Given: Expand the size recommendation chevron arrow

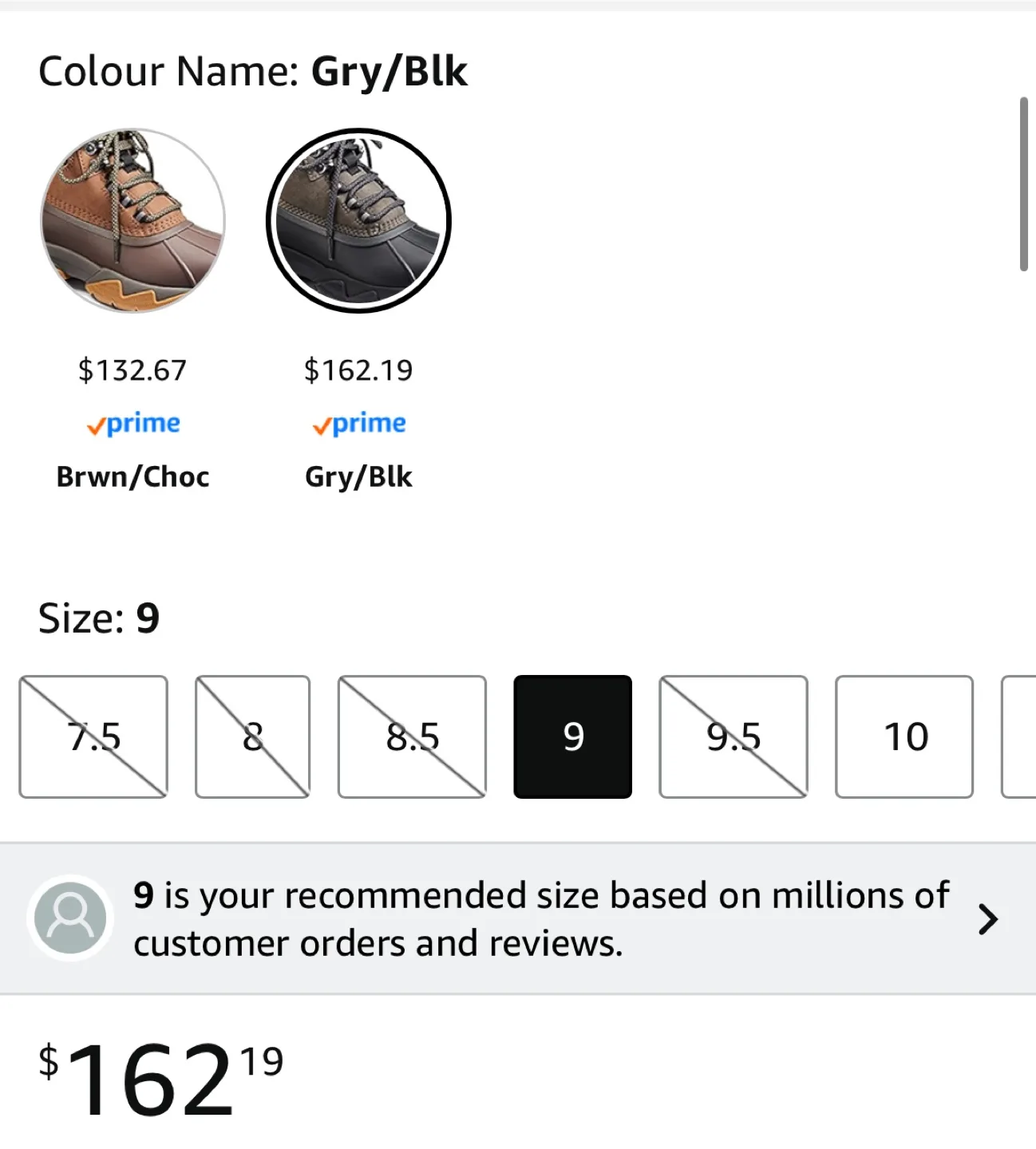Looking at the screenshot, I should 988,919.
